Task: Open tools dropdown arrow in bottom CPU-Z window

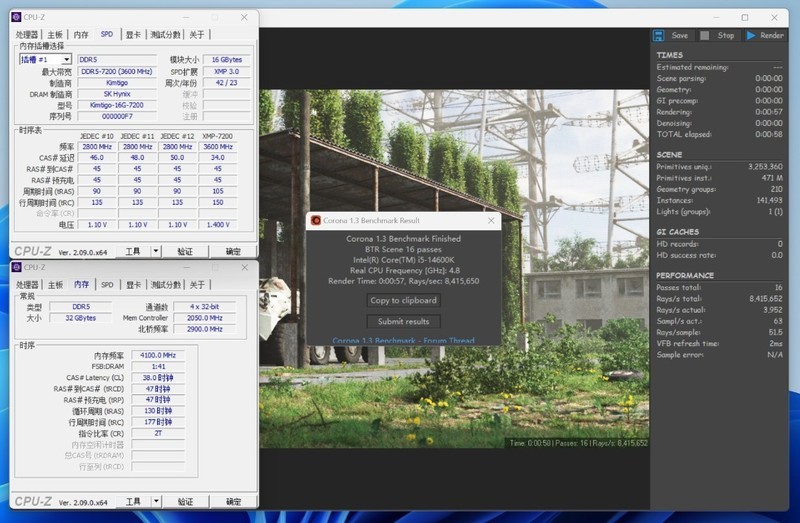Action: [156, 501]
